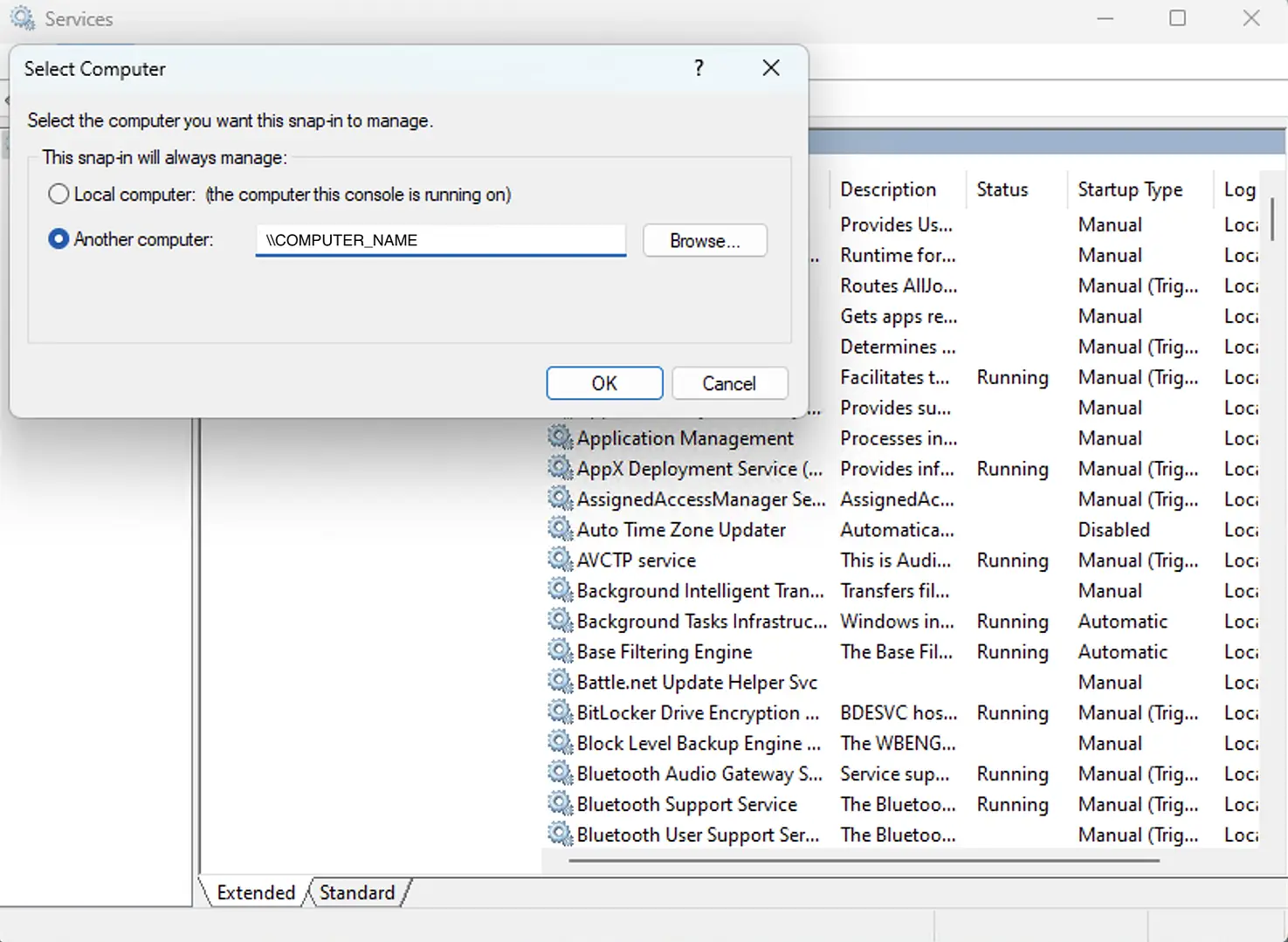Select the Base Filtering Engine name

tap(665, 652)
